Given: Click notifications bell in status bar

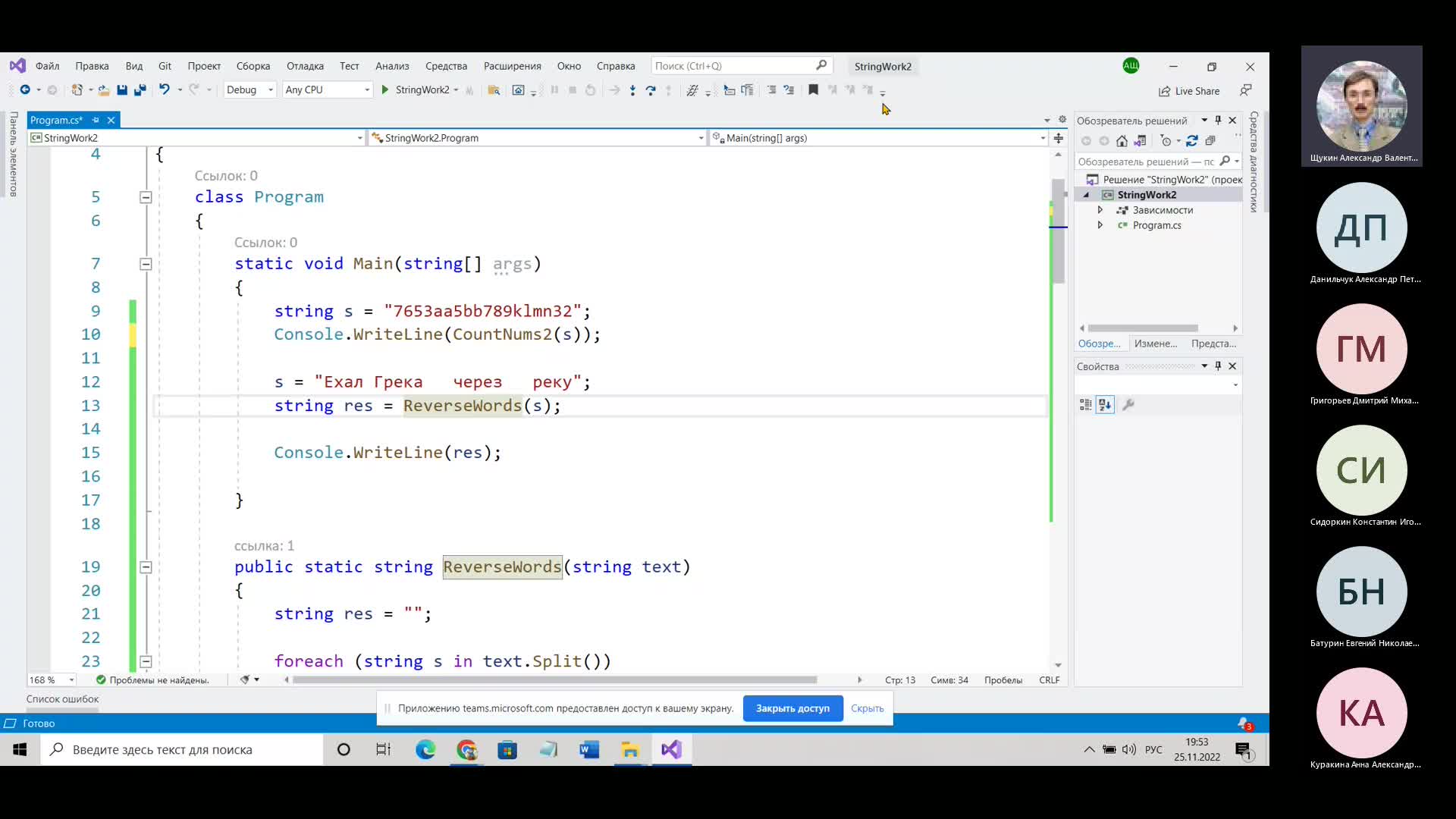Looking at the screenshot, I should click(x=1244, y=723).
